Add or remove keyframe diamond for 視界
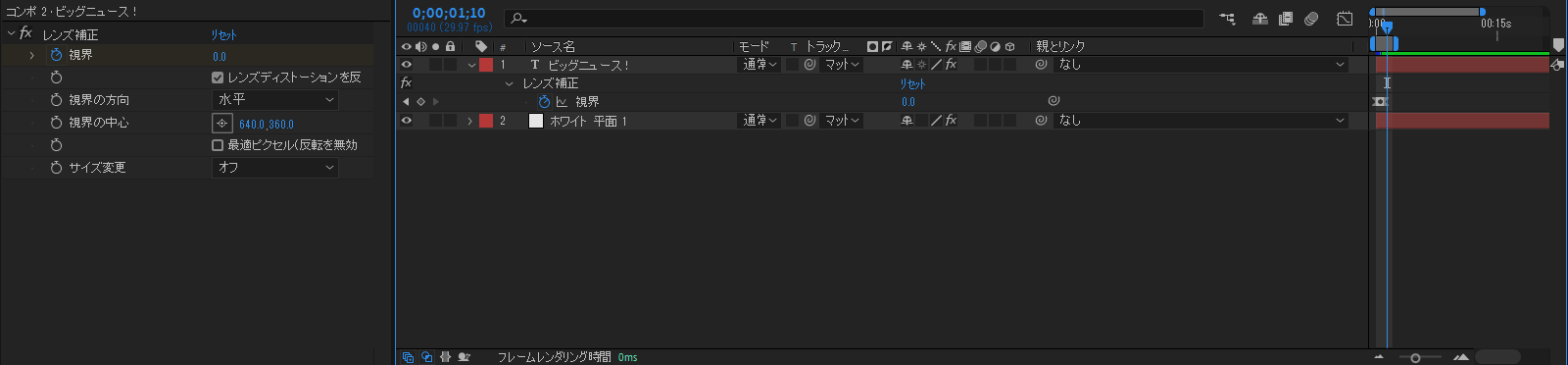1568x365 pixels. [421, 102]
